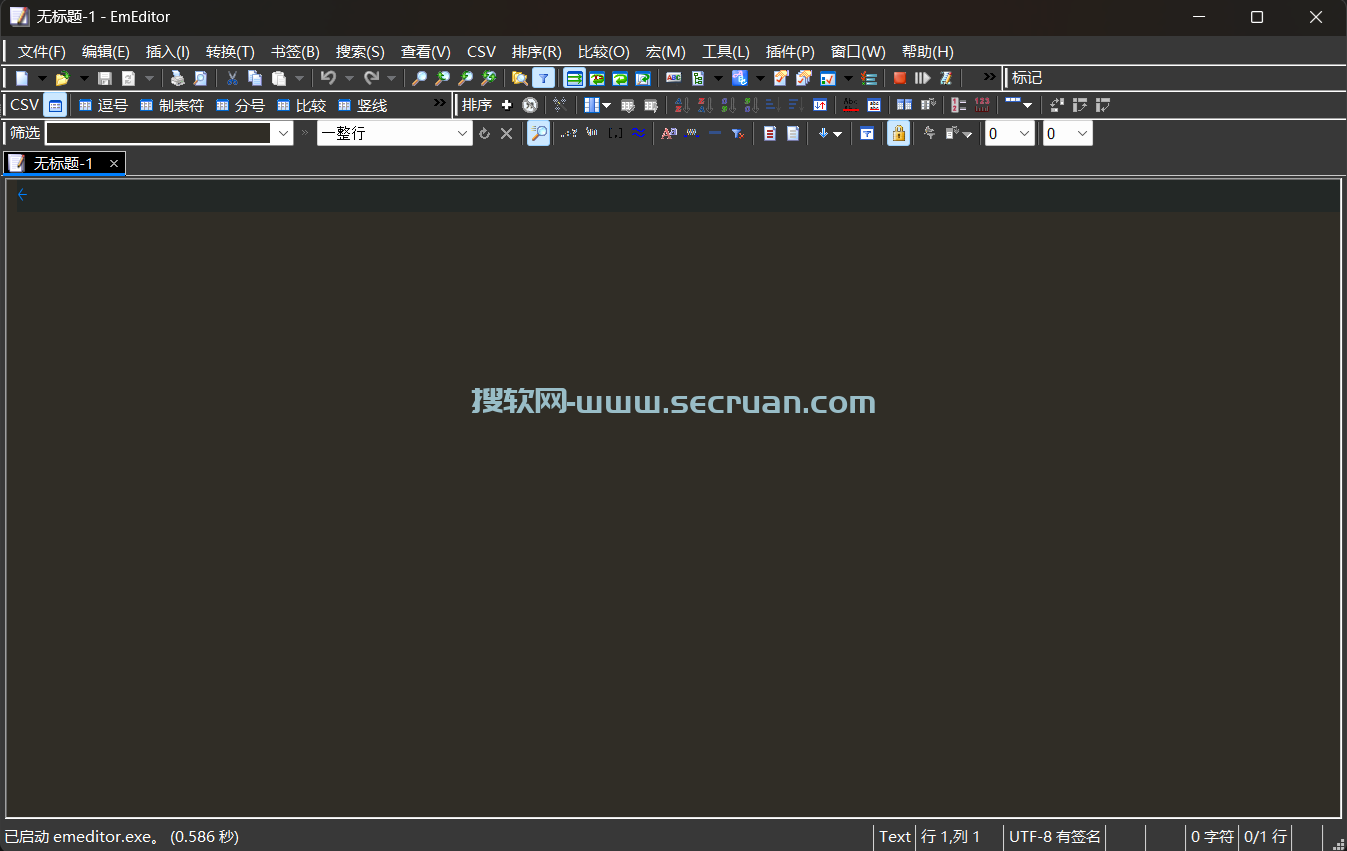This screenshot has width=1347, height=851.
Task: Open the dropdown arrow next to Open
Action: coord(84,78)
